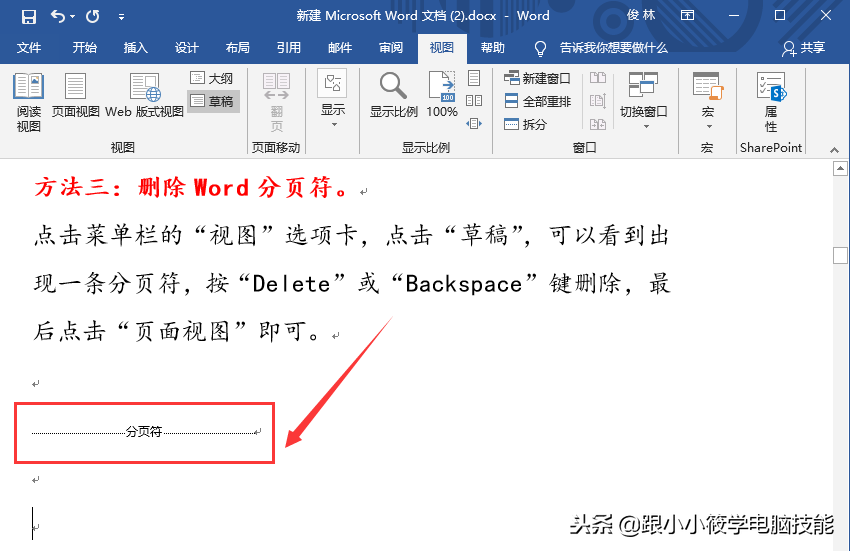This screenshot has width=850, height=551.
Task: Click the View Side by Side icon
Action: (x=597, y=78)
